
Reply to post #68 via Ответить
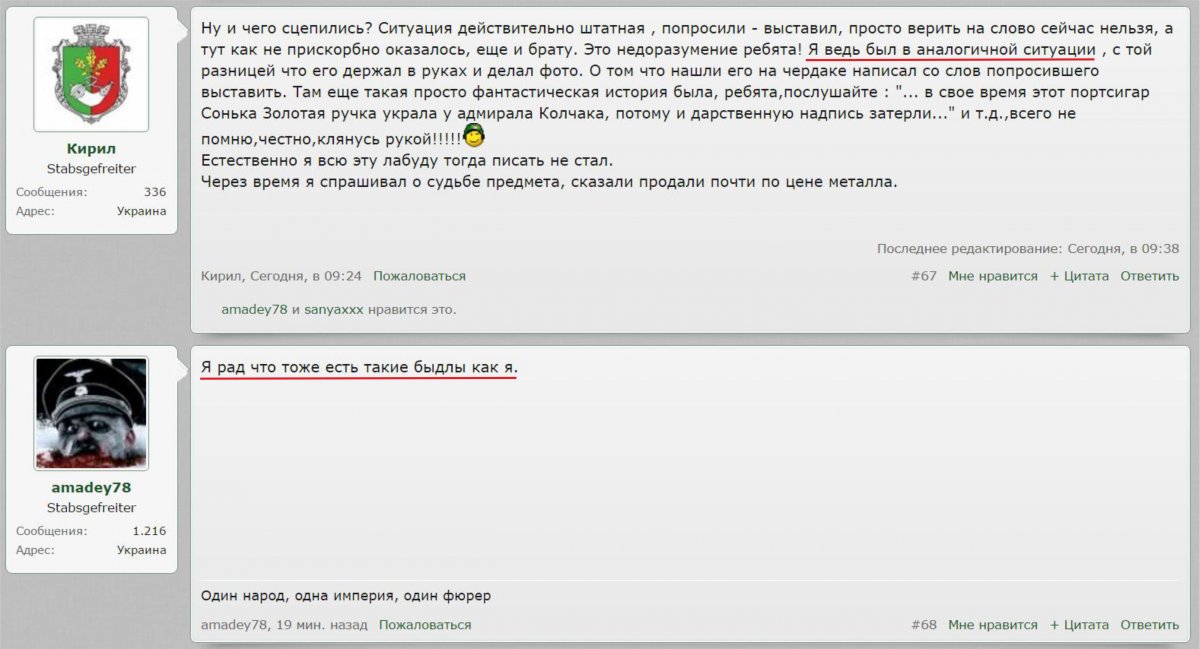click(1149, 625)
